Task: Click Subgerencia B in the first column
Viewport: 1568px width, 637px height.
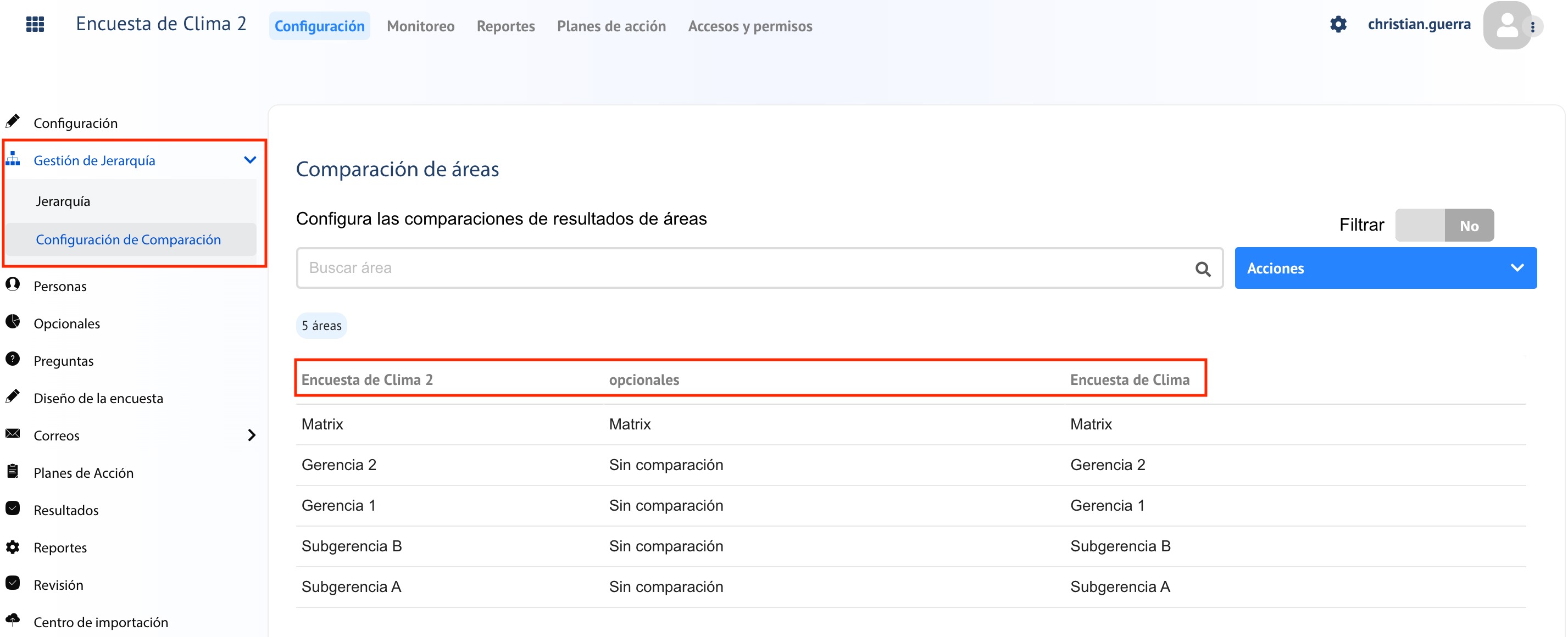Action: (x=351, y=546)
